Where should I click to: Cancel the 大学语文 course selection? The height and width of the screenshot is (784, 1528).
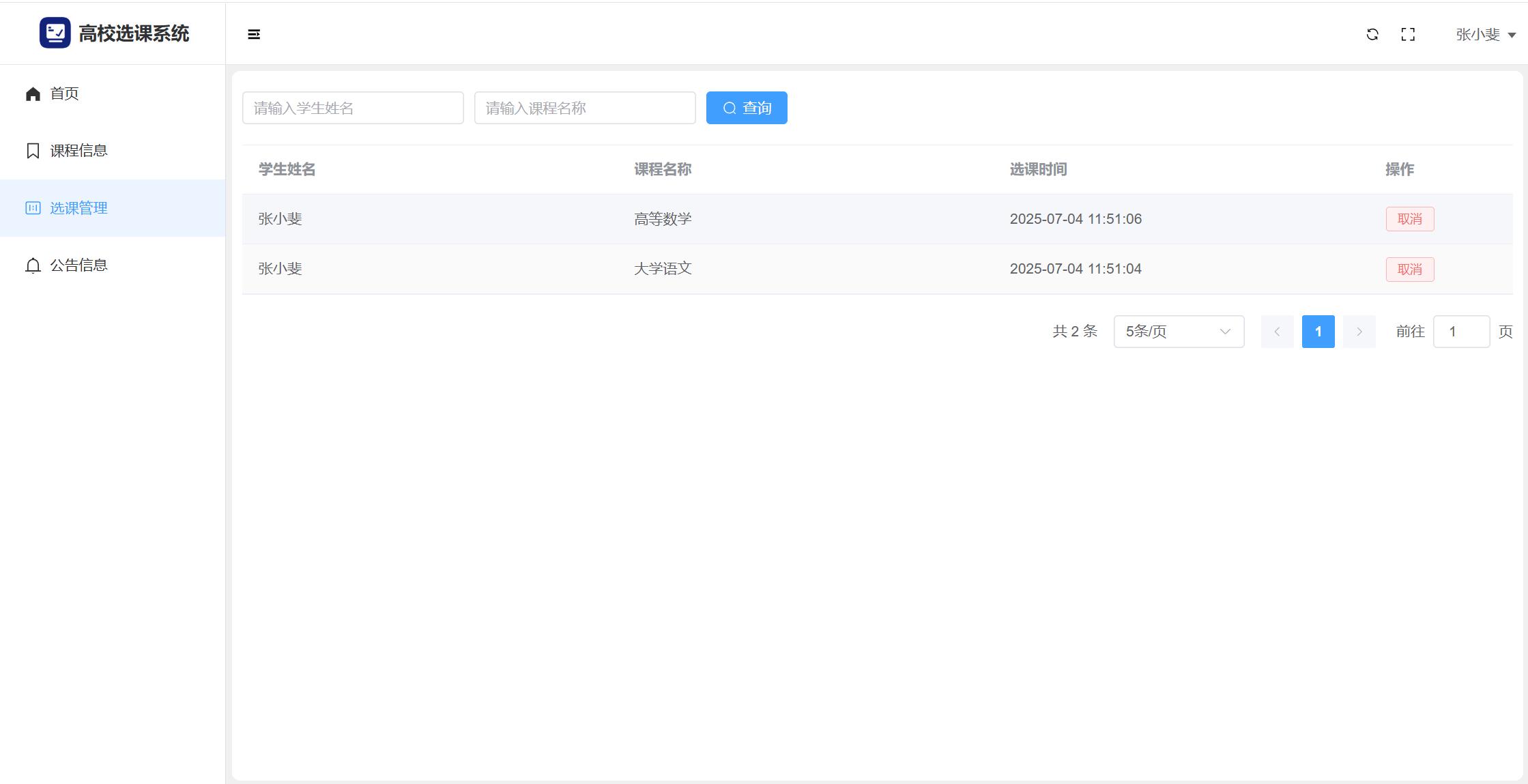point(1409,270)
